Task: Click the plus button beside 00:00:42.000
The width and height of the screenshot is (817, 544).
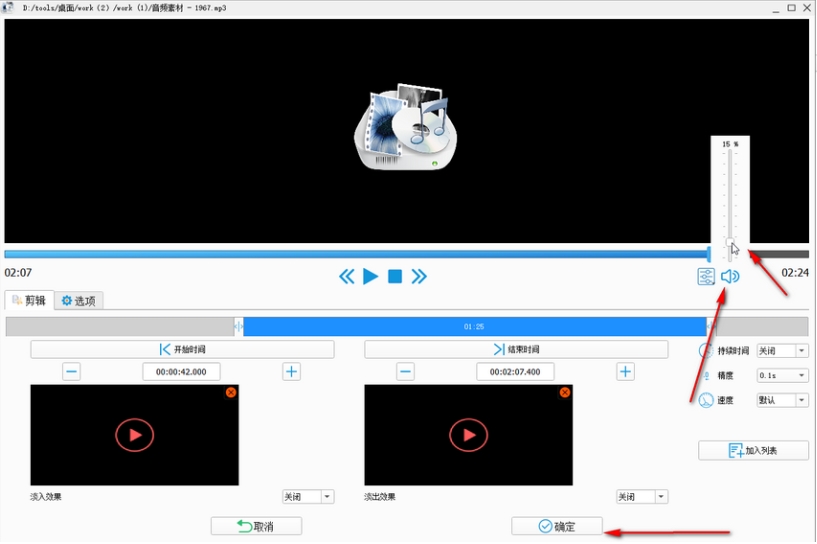Action: coord(291,372)
